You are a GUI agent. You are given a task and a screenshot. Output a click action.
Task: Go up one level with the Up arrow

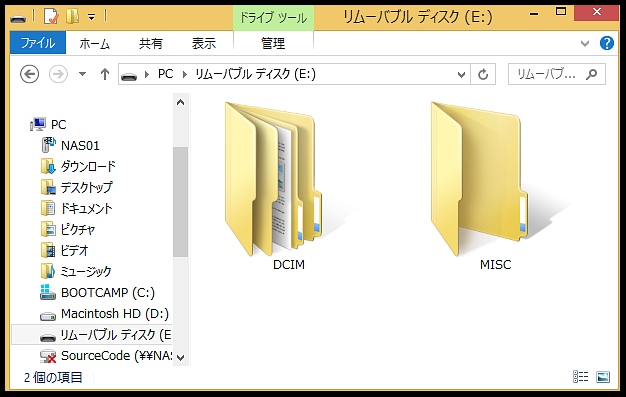click(x=105, y=74)
